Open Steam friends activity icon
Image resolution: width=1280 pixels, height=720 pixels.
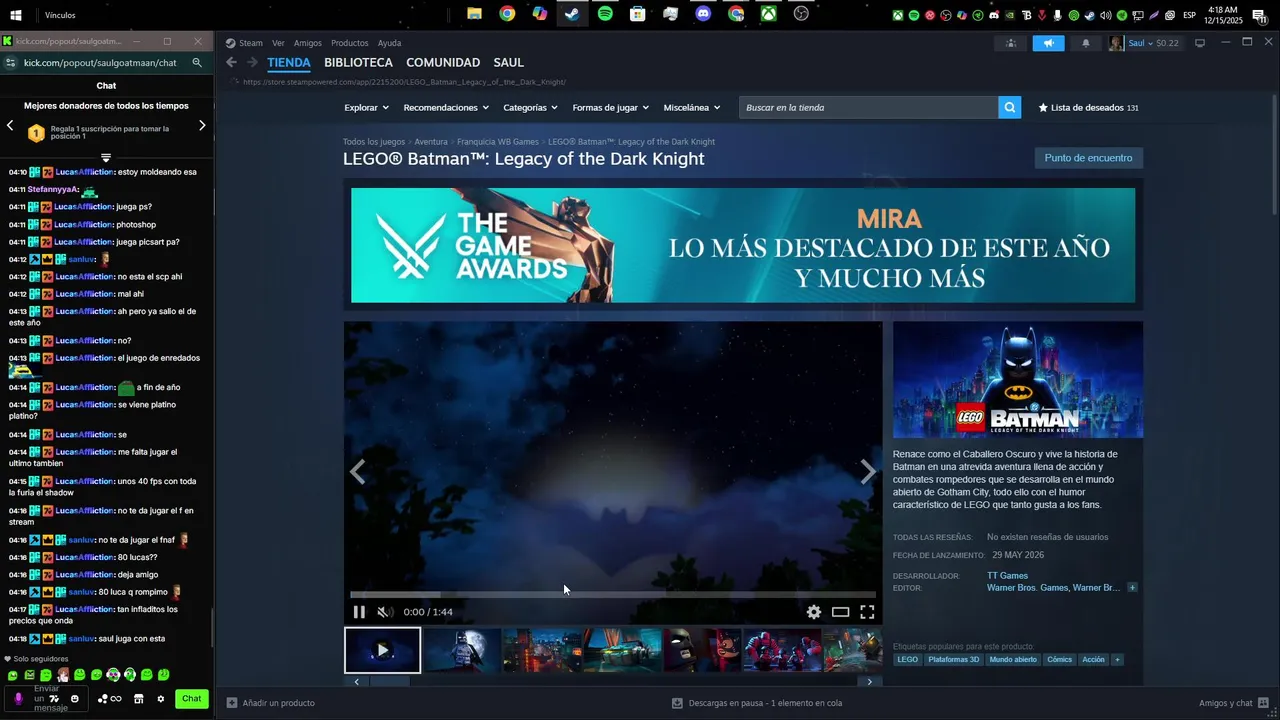pos(1010,43)
